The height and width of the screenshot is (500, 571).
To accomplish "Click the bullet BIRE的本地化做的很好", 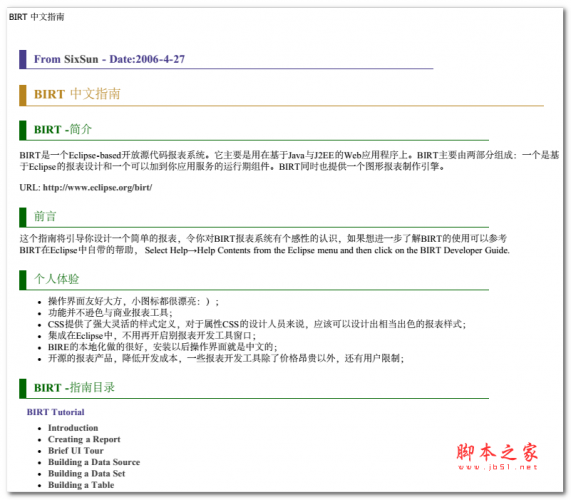I will (162, 347).
